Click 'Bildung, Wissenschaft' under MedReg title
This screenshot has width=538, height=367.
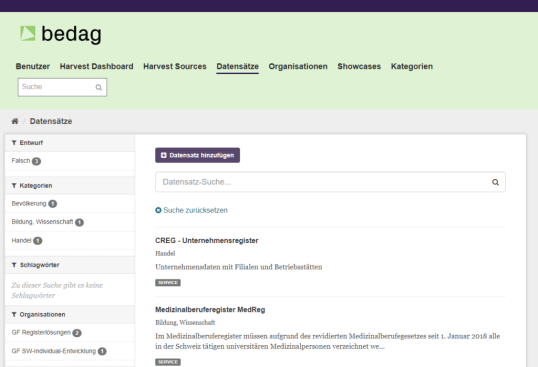[x=185, y=322]
